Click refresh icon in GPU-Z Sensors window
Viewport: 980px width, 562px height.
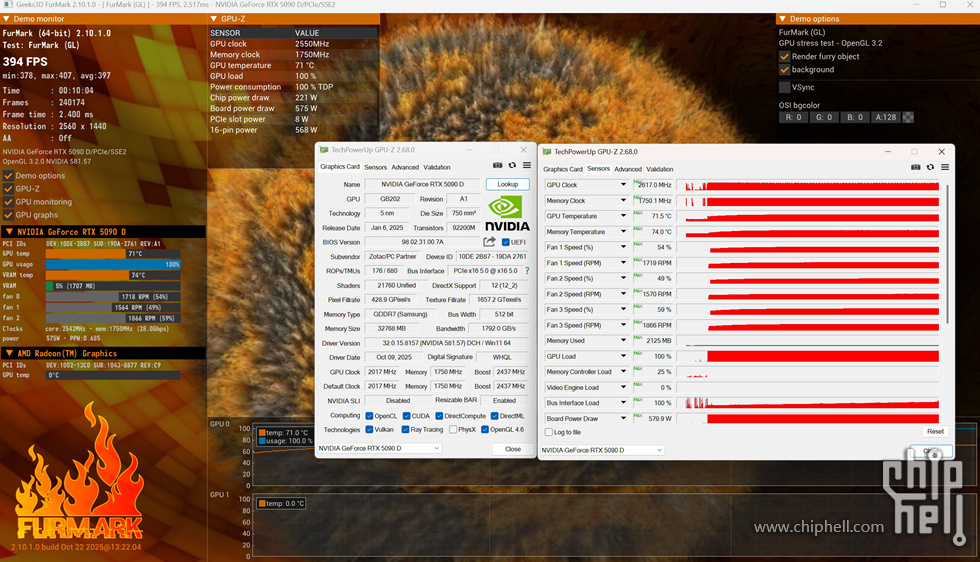click(x=930, y=168)
